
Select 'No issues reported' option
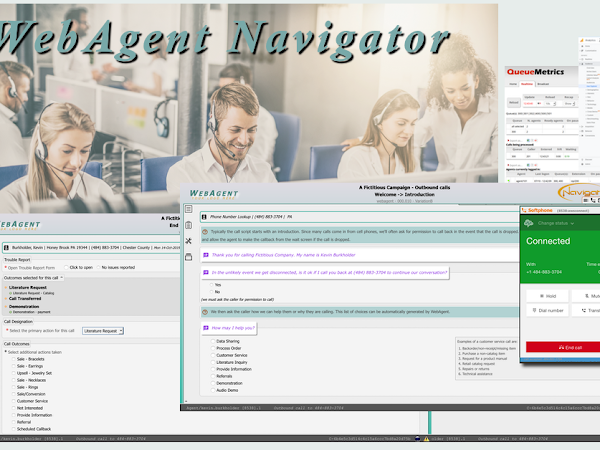[x=98, y=267]
